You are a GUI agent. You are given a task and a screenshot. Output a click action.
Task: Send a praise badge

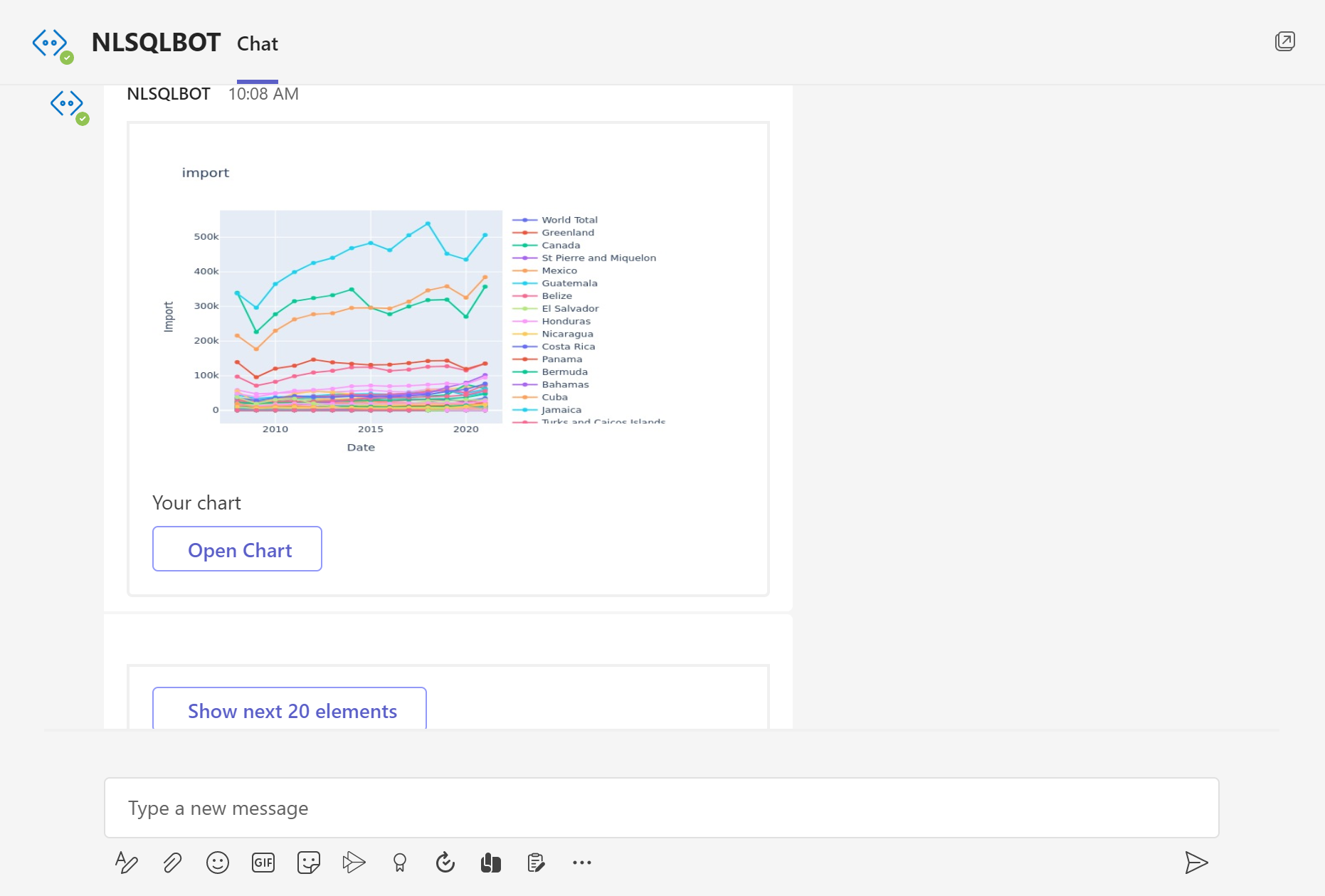399,862
